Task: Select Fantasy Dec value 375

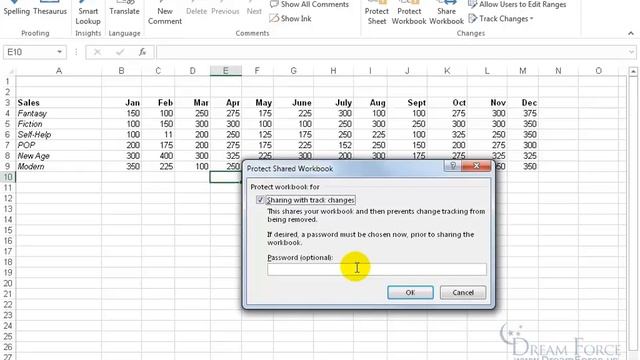Action: [523, 113]
